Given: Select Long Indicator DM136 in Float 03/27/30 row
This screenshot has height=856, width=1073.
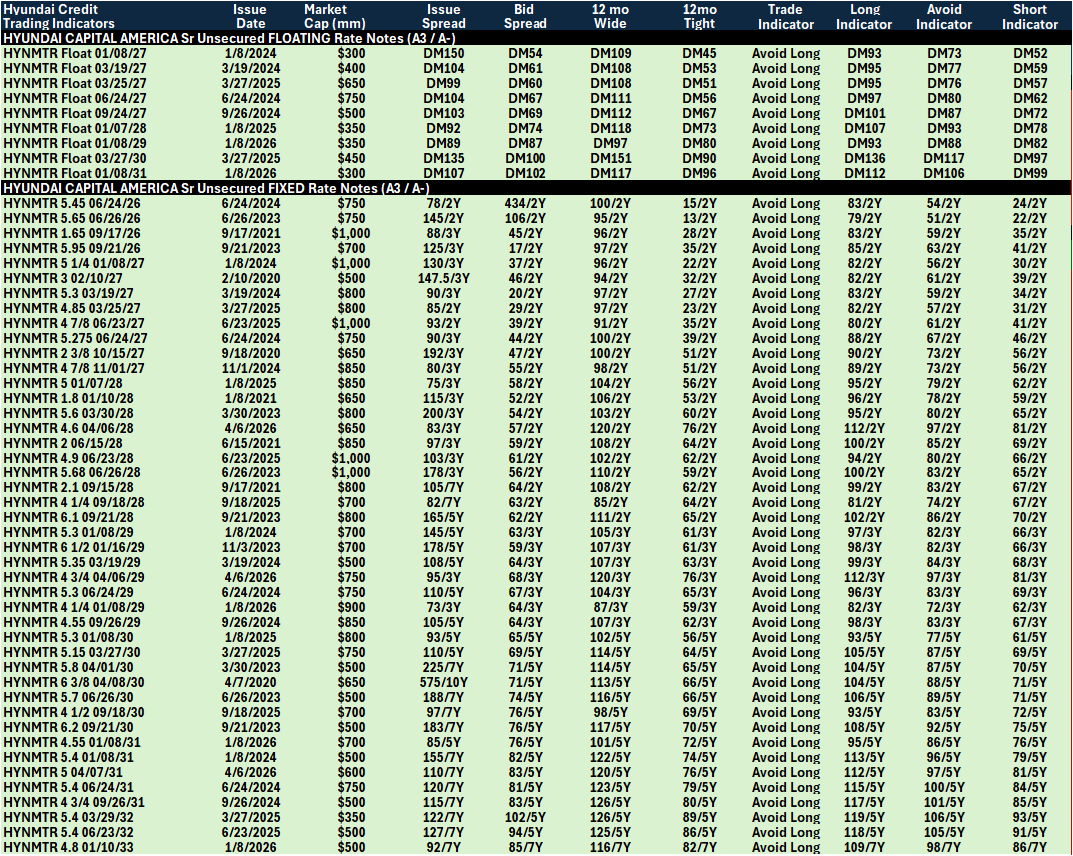Looking at the screenshot, I should [864, 158].
